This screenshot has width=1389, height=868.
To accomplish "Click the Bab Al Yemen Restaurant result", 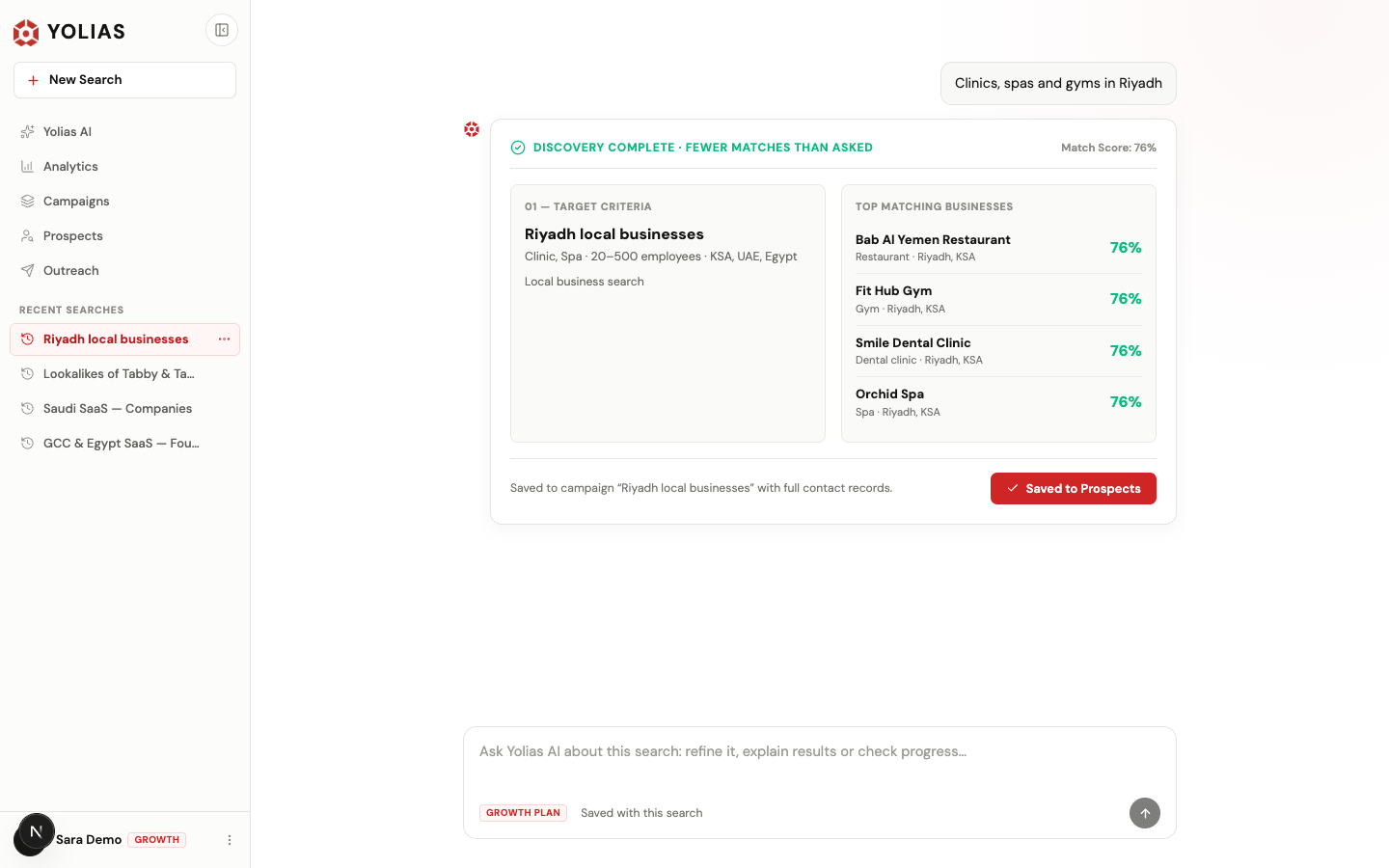I will tap(998, 248).
